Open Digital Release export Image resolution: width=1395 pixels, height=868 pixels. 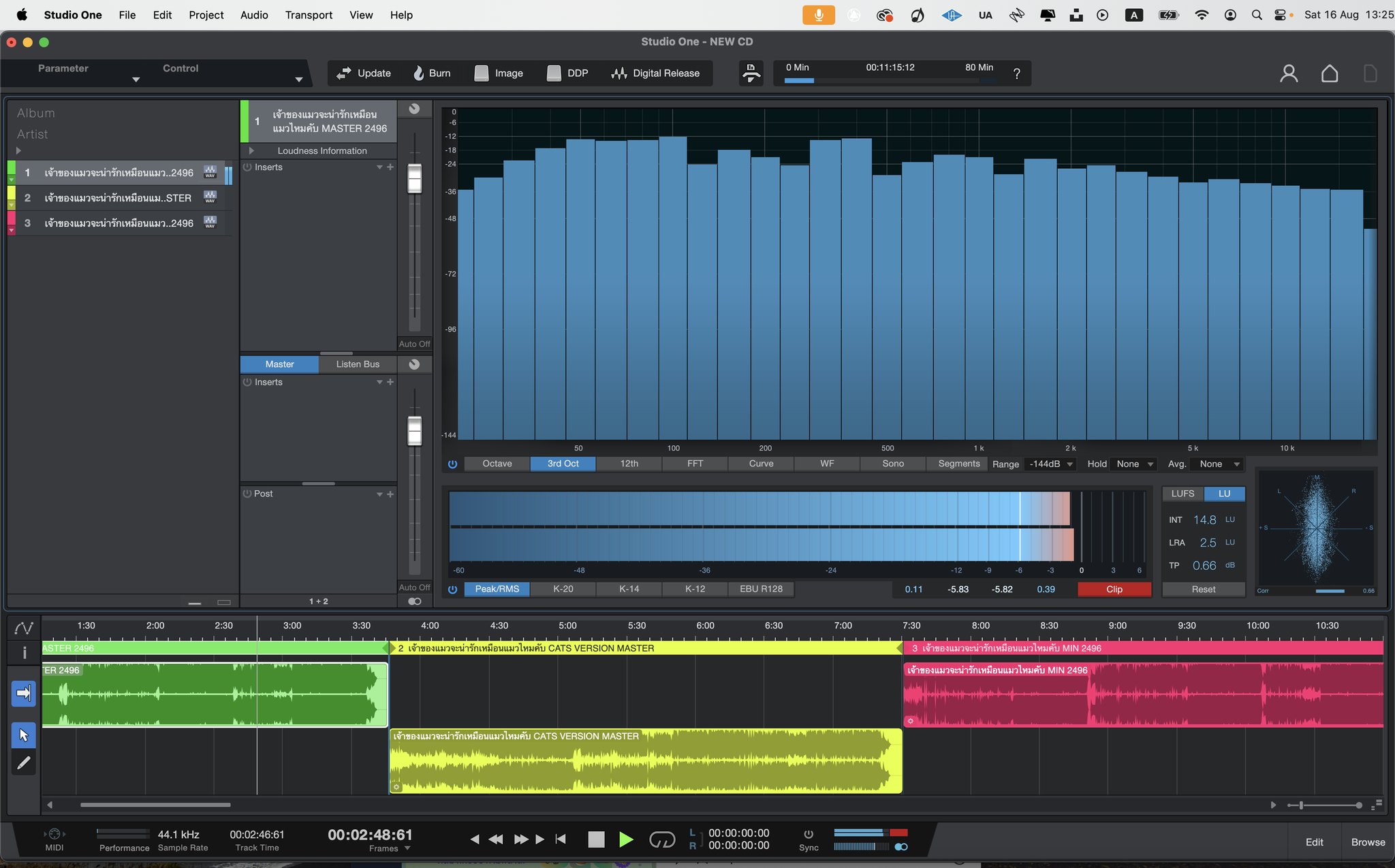[x=655, y=73]
